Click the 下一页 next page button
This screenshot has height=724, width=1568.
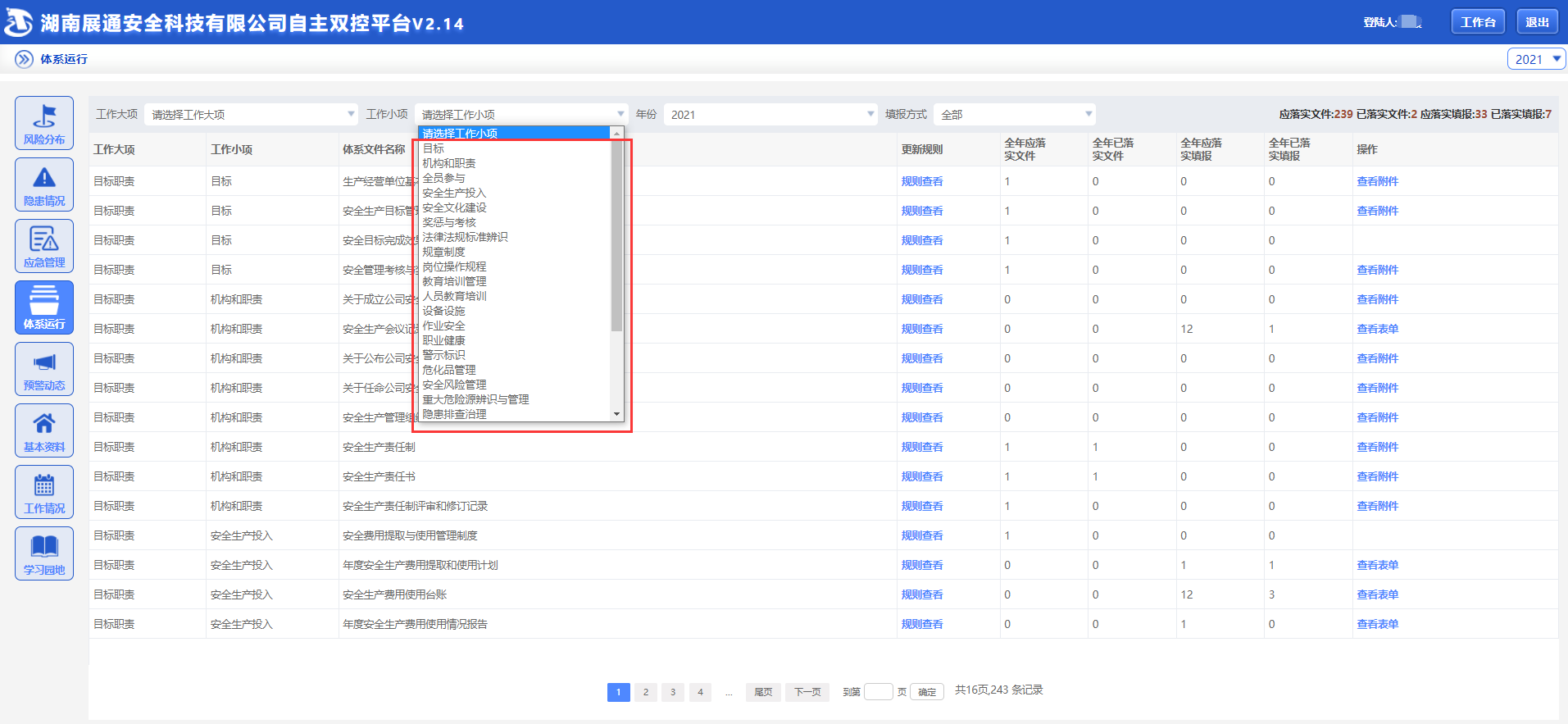coord(807,692)
